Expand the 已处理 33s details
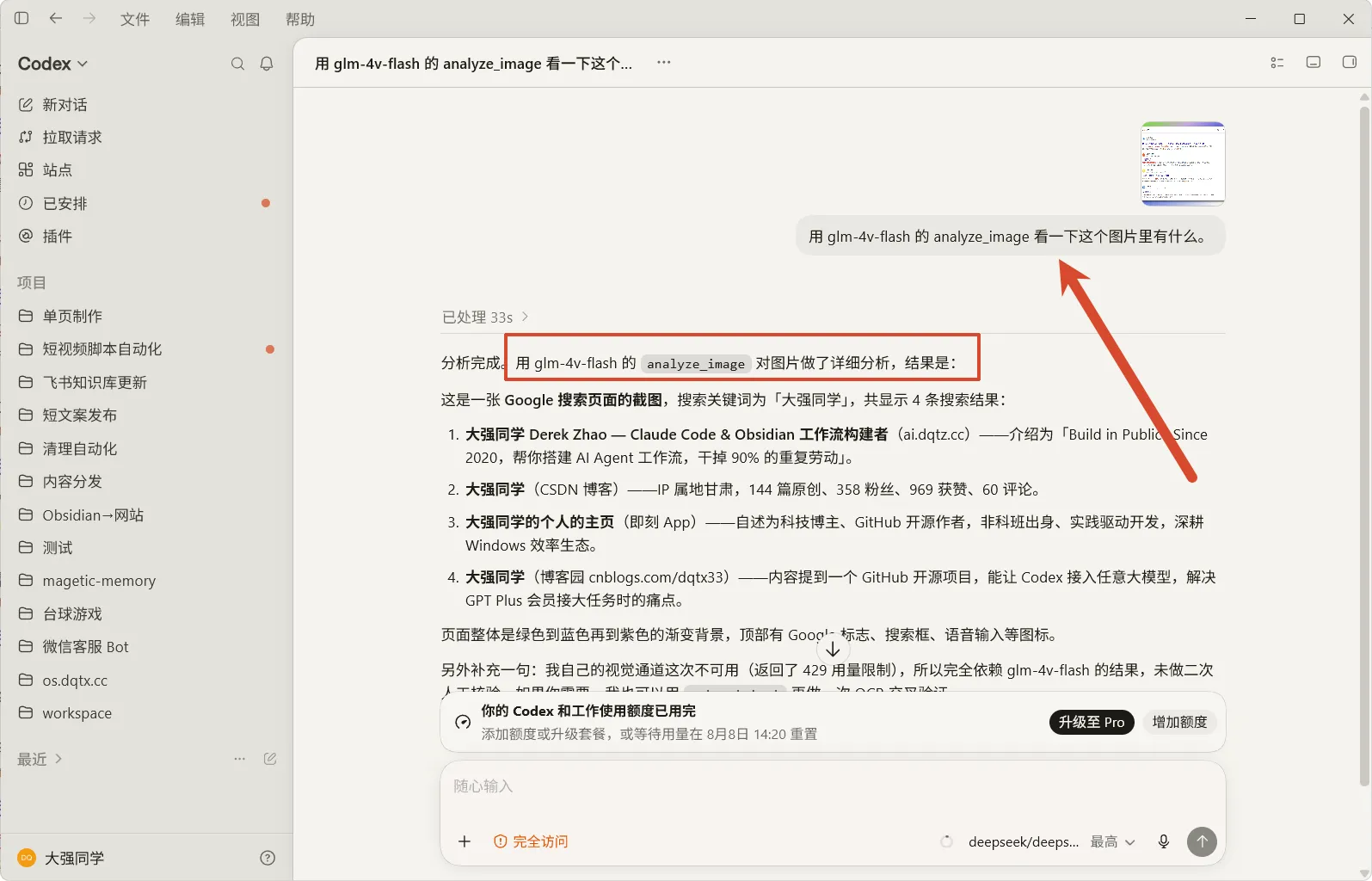The image size is (1372, 881). pos(485,317)
